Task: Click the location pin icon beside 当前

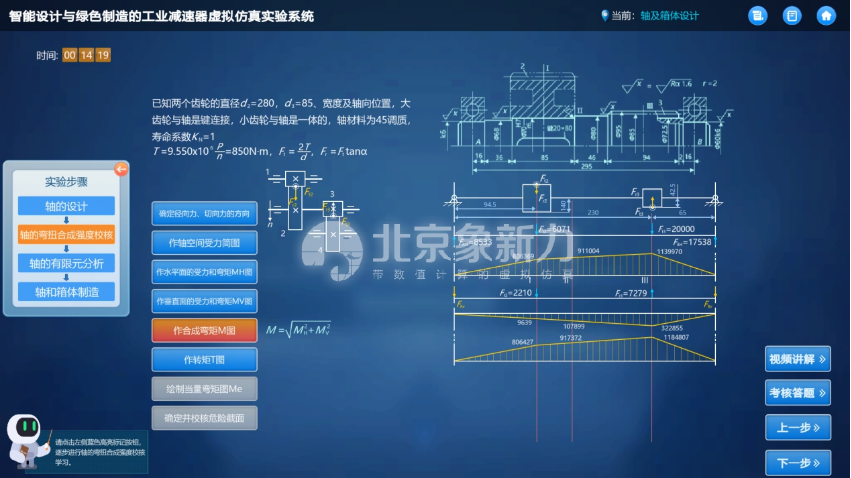Action: pyautogui.click(x=604, y=15)
